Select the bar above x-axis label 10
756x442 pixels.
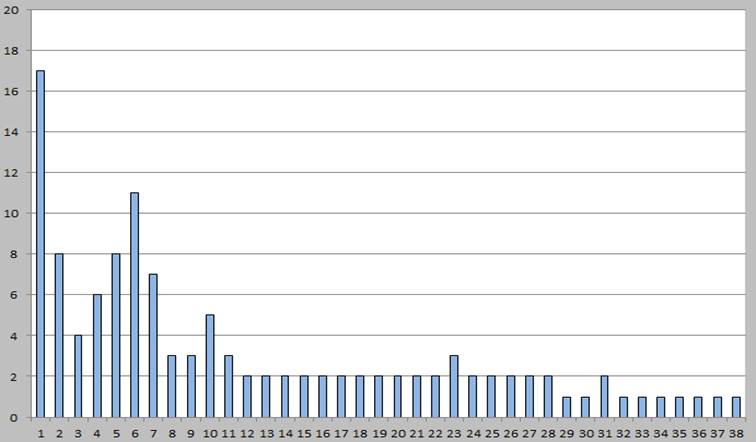[x=210, y=366]
